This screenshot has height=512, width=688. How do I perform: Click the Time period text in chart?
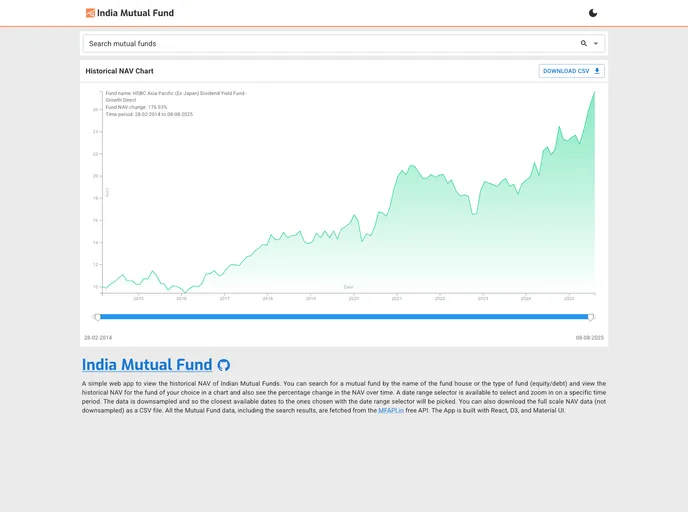[149, 114]
